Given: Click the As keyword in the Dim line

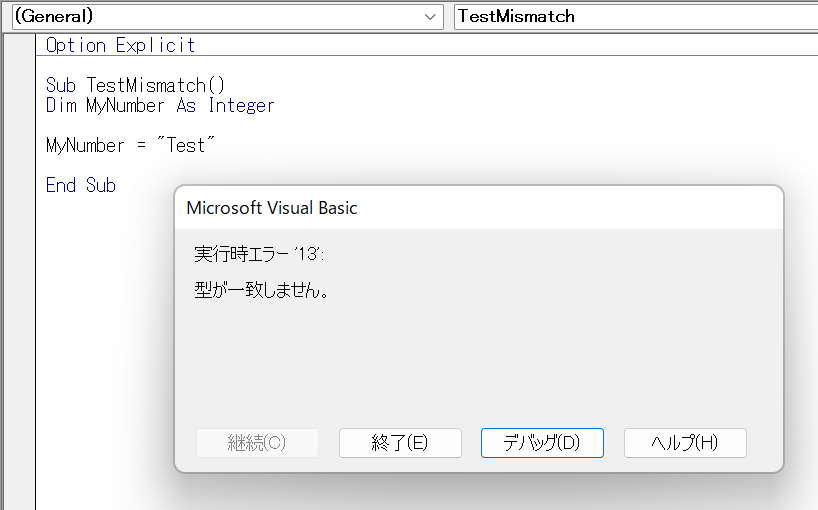Looking at the screenshot, I should [186, 105].
